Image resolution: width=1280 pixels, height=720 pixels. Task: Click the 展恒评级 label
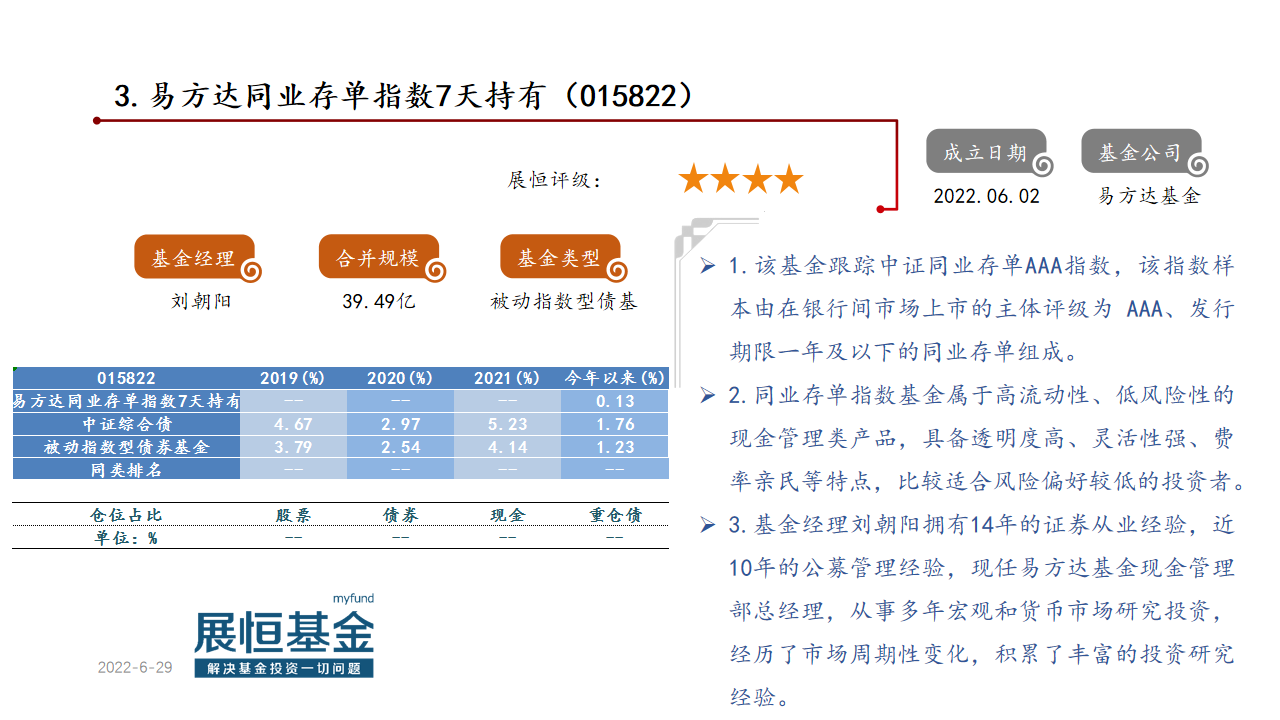pyautogui.click(x=555, y=180)
